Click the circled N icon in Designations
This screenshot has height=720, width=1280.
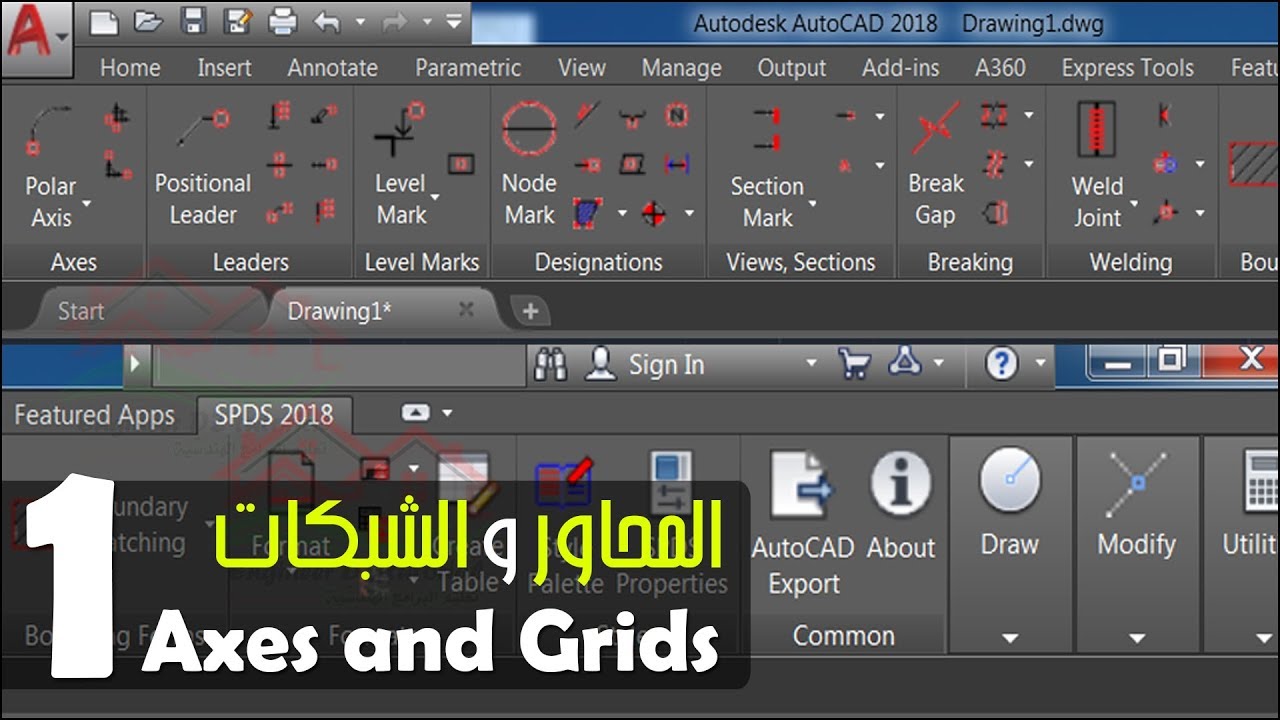677,113
